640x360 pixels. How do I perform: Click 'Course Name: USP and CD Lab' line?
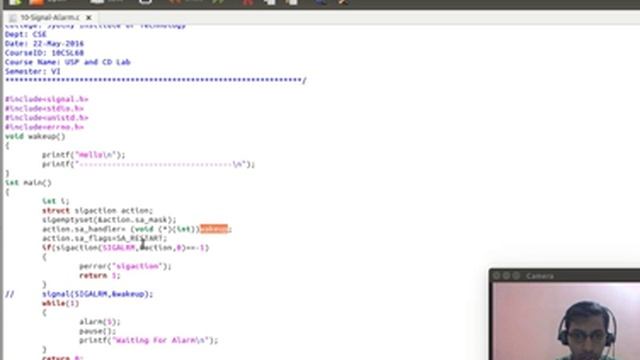pos(68,62)
